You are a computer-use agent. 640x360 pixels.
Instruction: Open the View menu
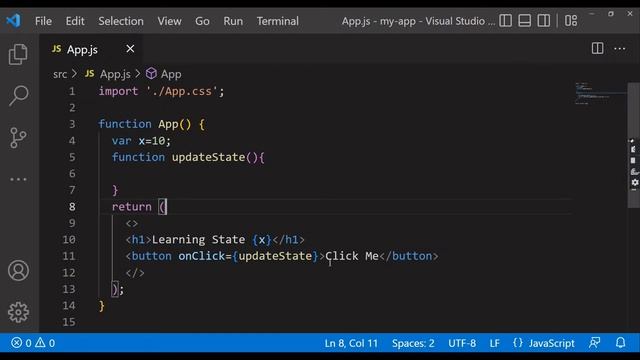pos(169,21)
